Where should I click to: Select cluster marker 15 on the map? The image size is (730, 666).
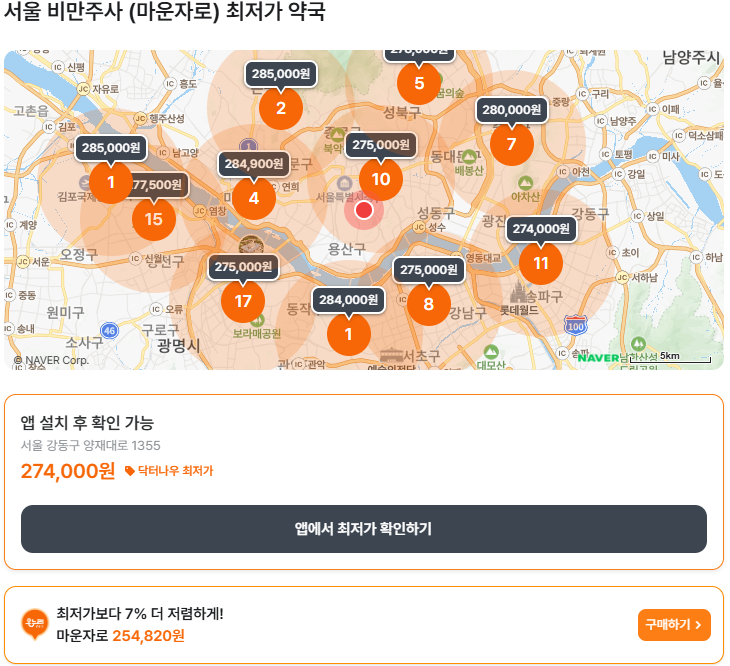(154, 219)
